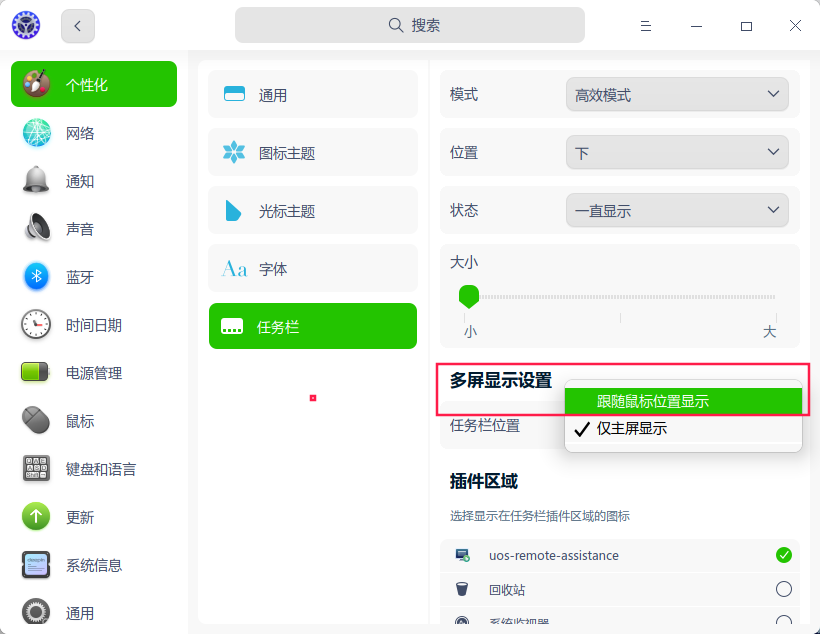Toggle uos-remote-assistance plugin checkmark
This screenshot has height=634, width=820.
[x=783, y=555]
